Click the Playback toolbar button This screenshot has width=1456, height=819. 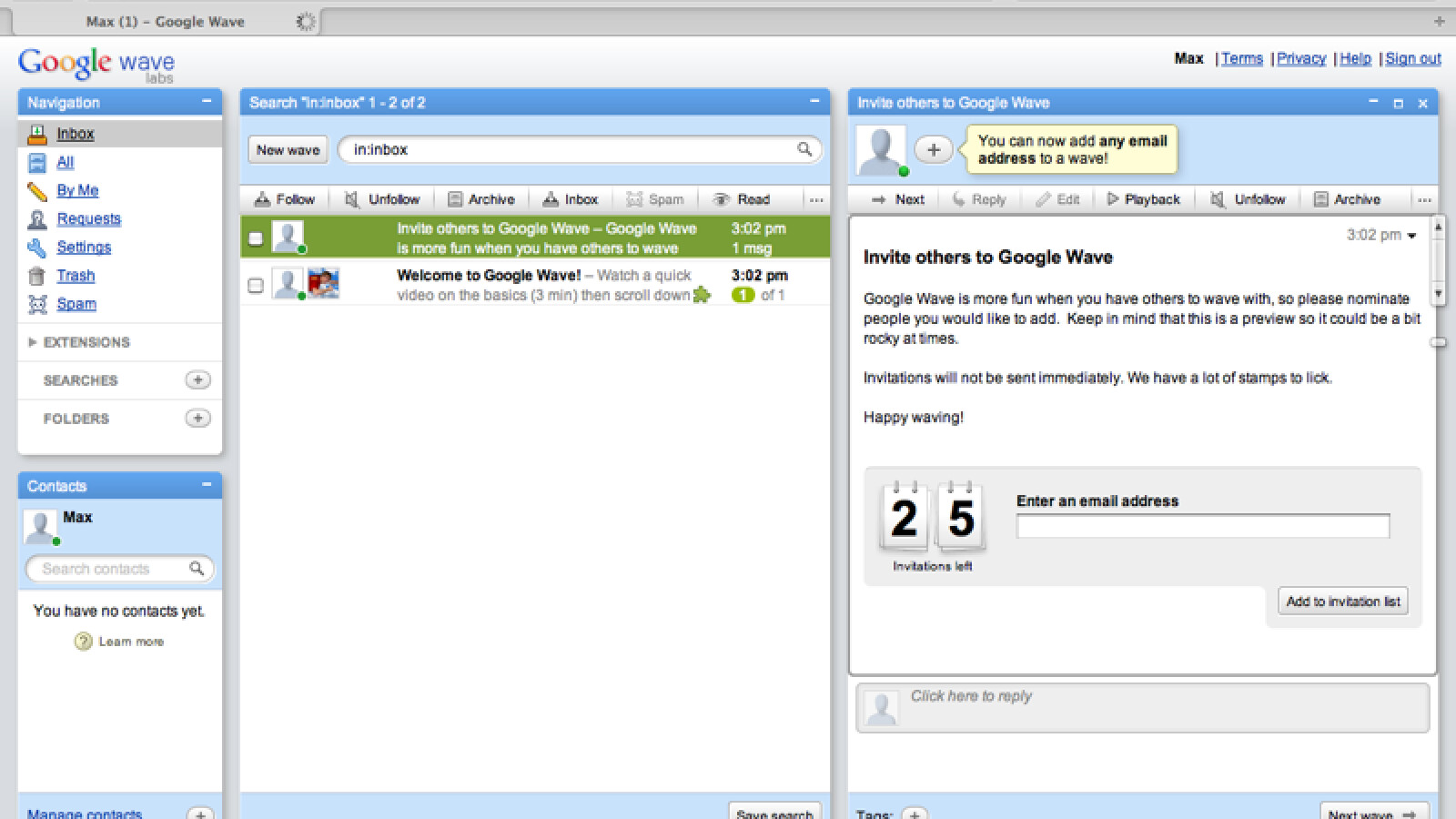point(1143,199)
